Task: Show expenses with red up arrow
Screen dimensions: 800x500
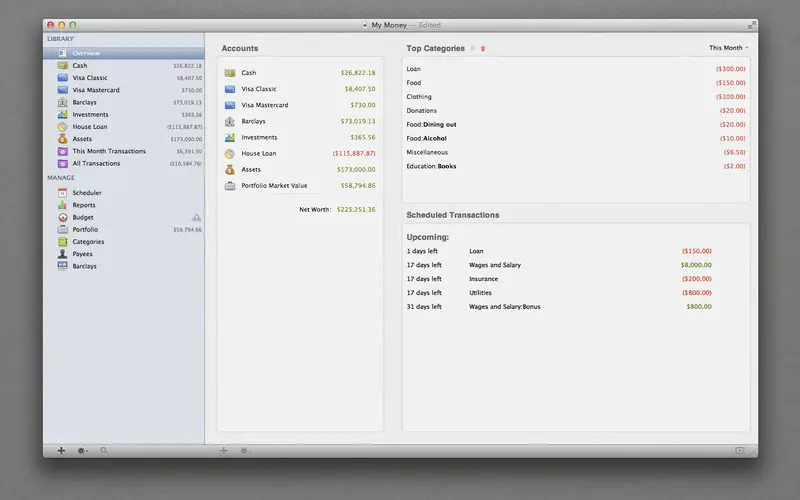Action: (483, 48)
